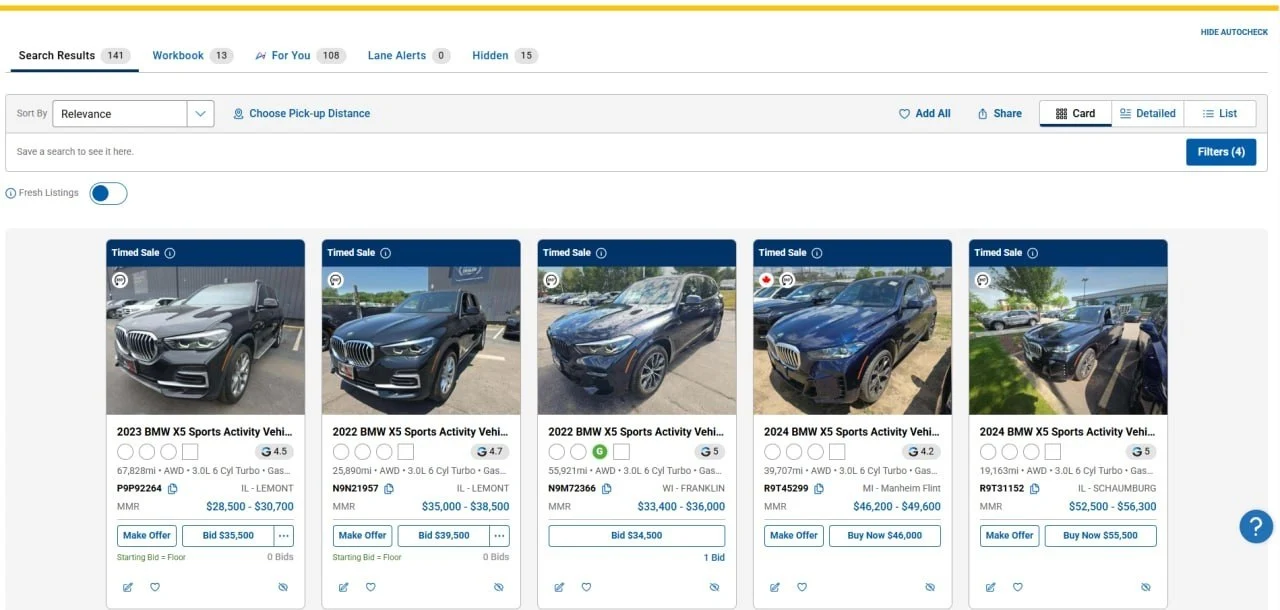
Task: Click Buy Now $46,000
Action: 885,535
